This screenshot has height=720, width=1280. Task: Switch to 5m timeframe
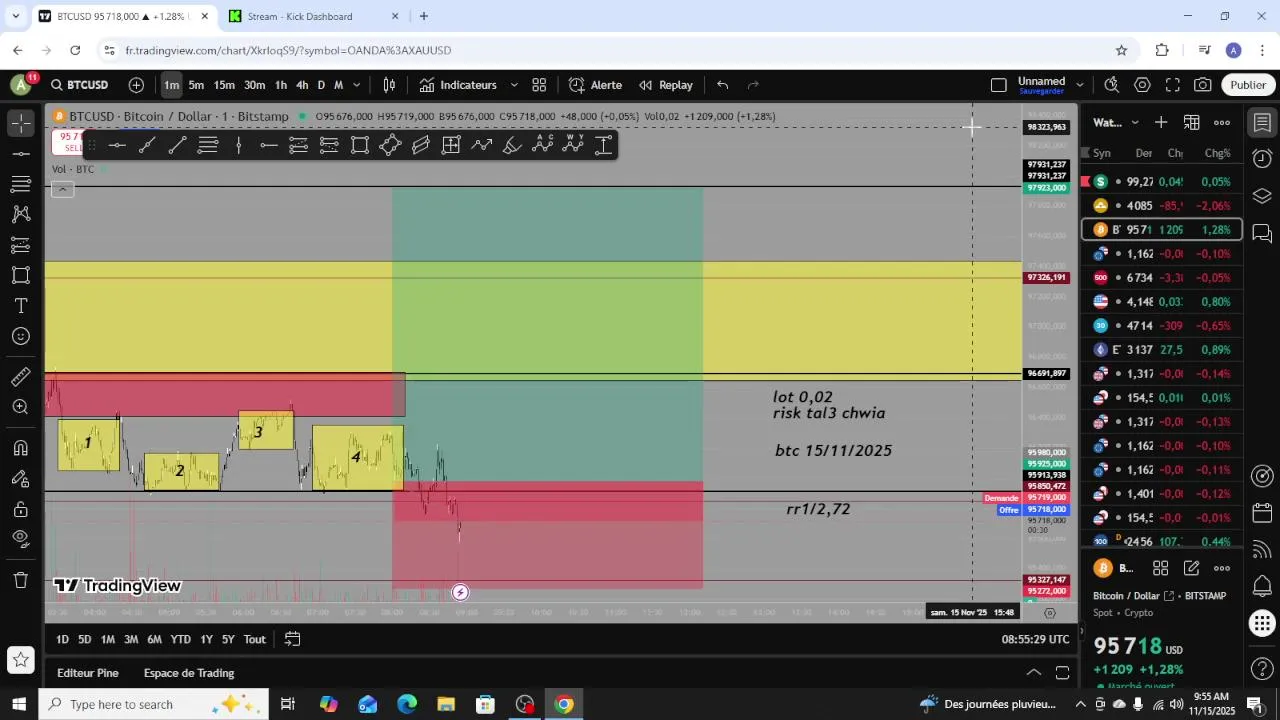tap(196, 85)
